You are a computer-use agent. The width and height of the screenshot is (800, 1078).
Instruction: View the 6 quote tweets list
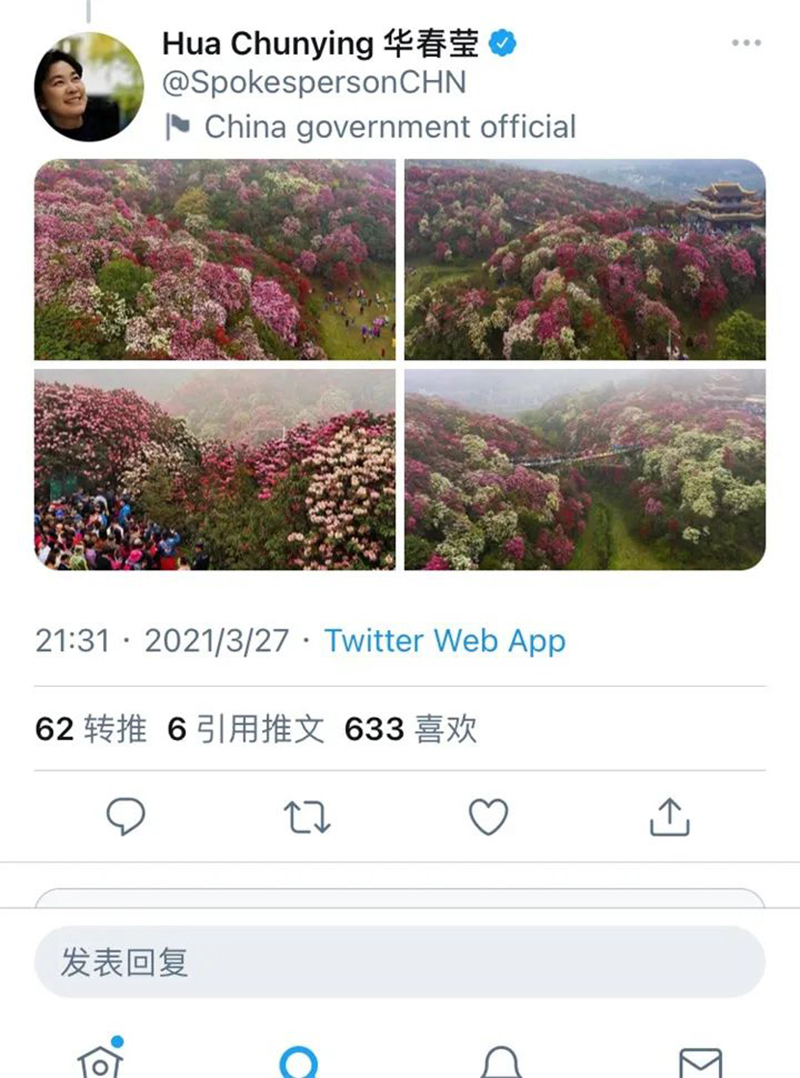click(x=245, y=729)
